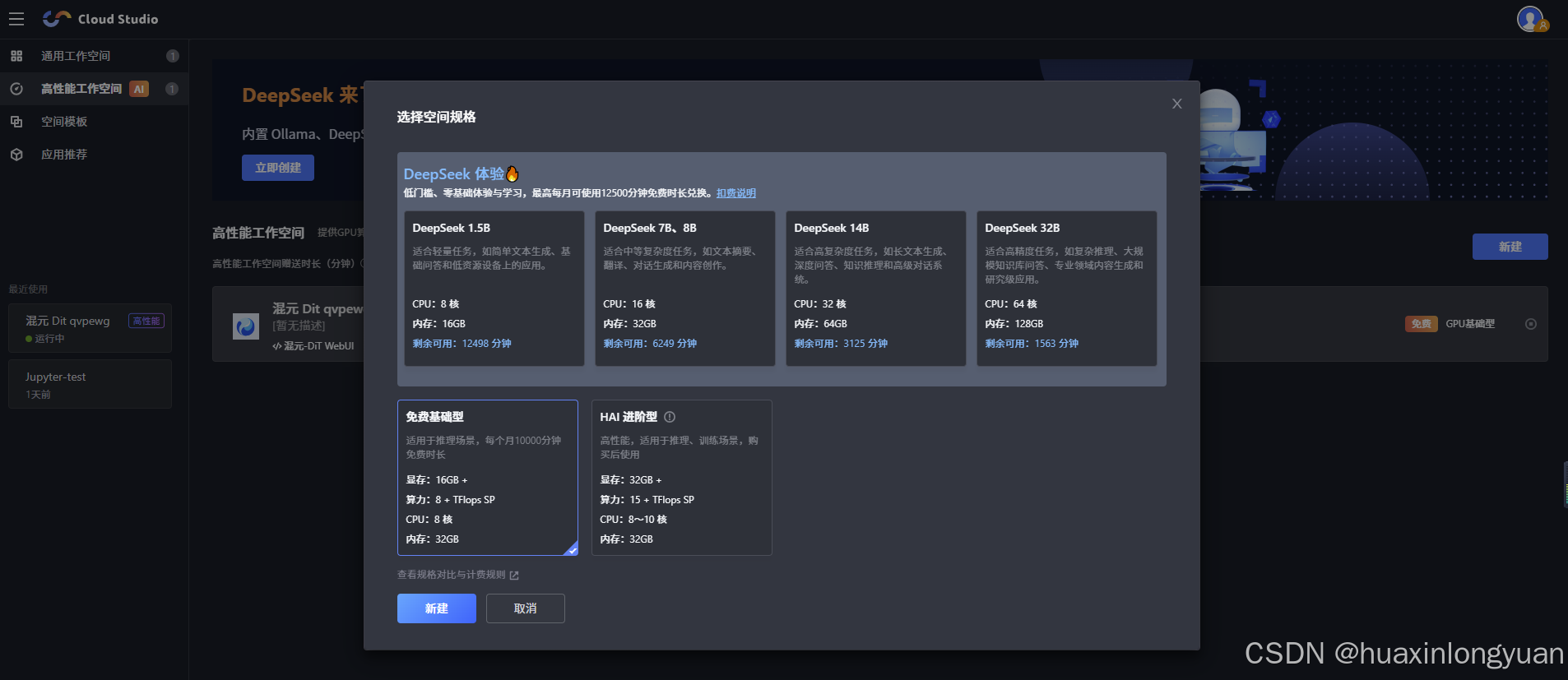1568x680 pixels.
Task: Click the info icon next to HAI 进阶型
Action: pos(670,417)
